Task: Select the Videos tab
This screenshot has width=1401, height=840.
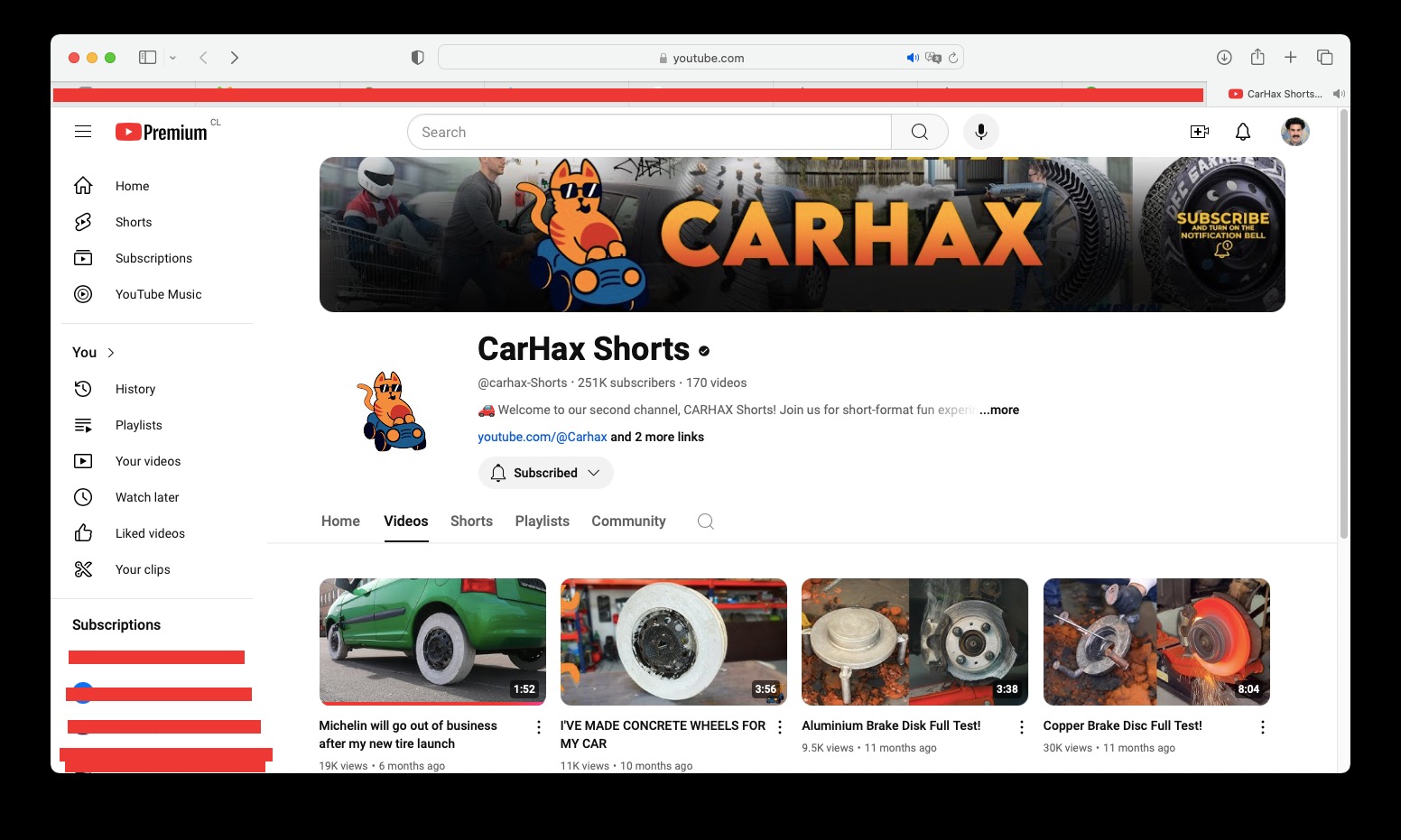Action: pyautogui.click(x=406, y=522)
